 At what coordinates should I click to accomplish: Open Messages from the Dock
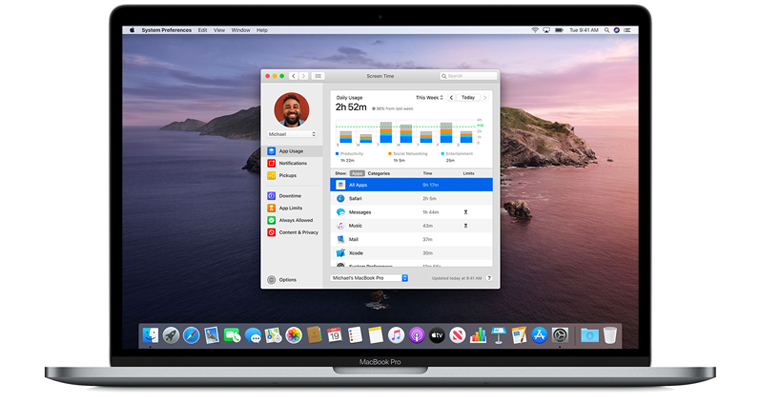tap(253, 335)
